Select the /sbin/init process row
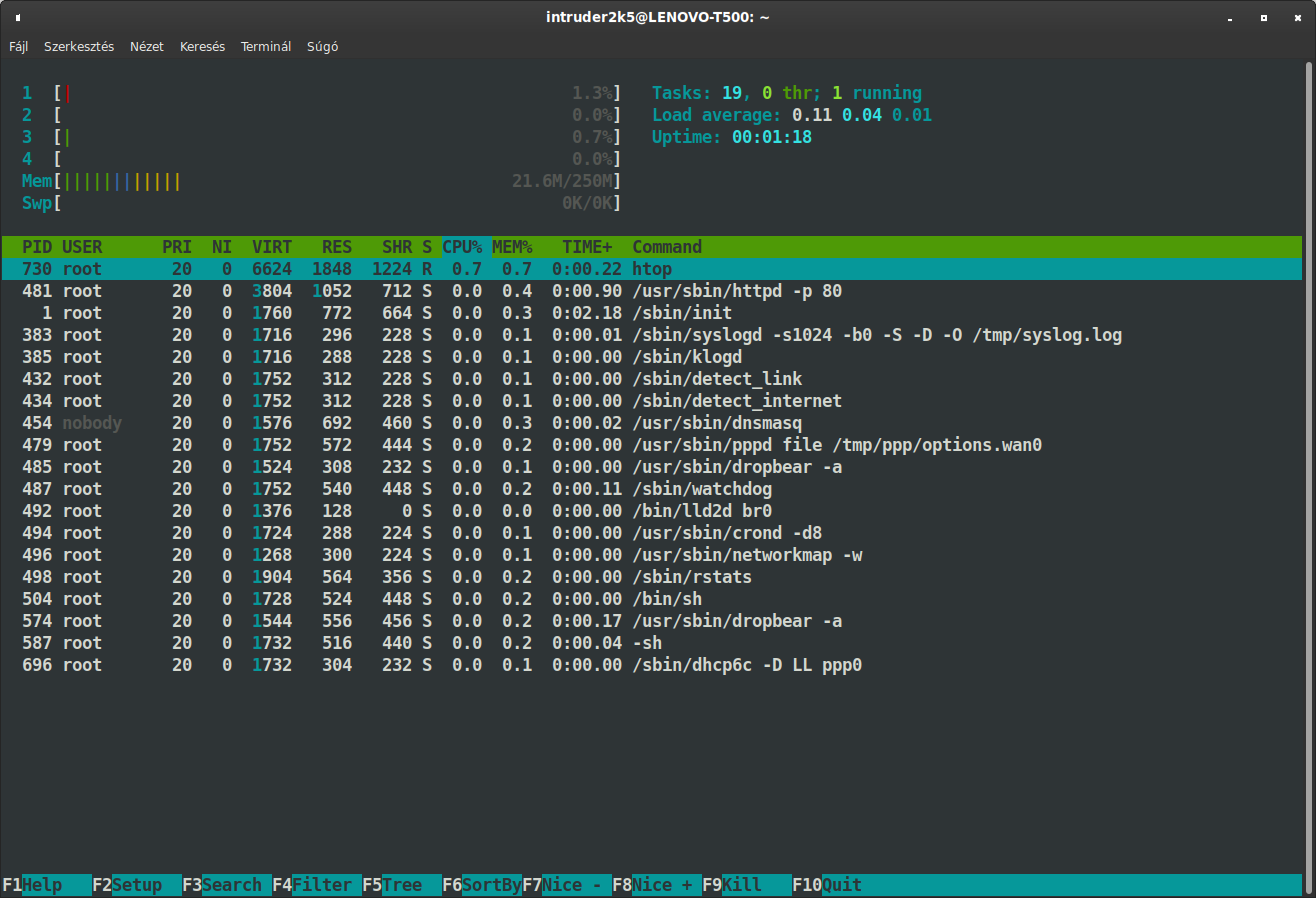Image resolution: width=1316 pixels, height=898 pixels. pyautogui.click(x=652, y=313)
